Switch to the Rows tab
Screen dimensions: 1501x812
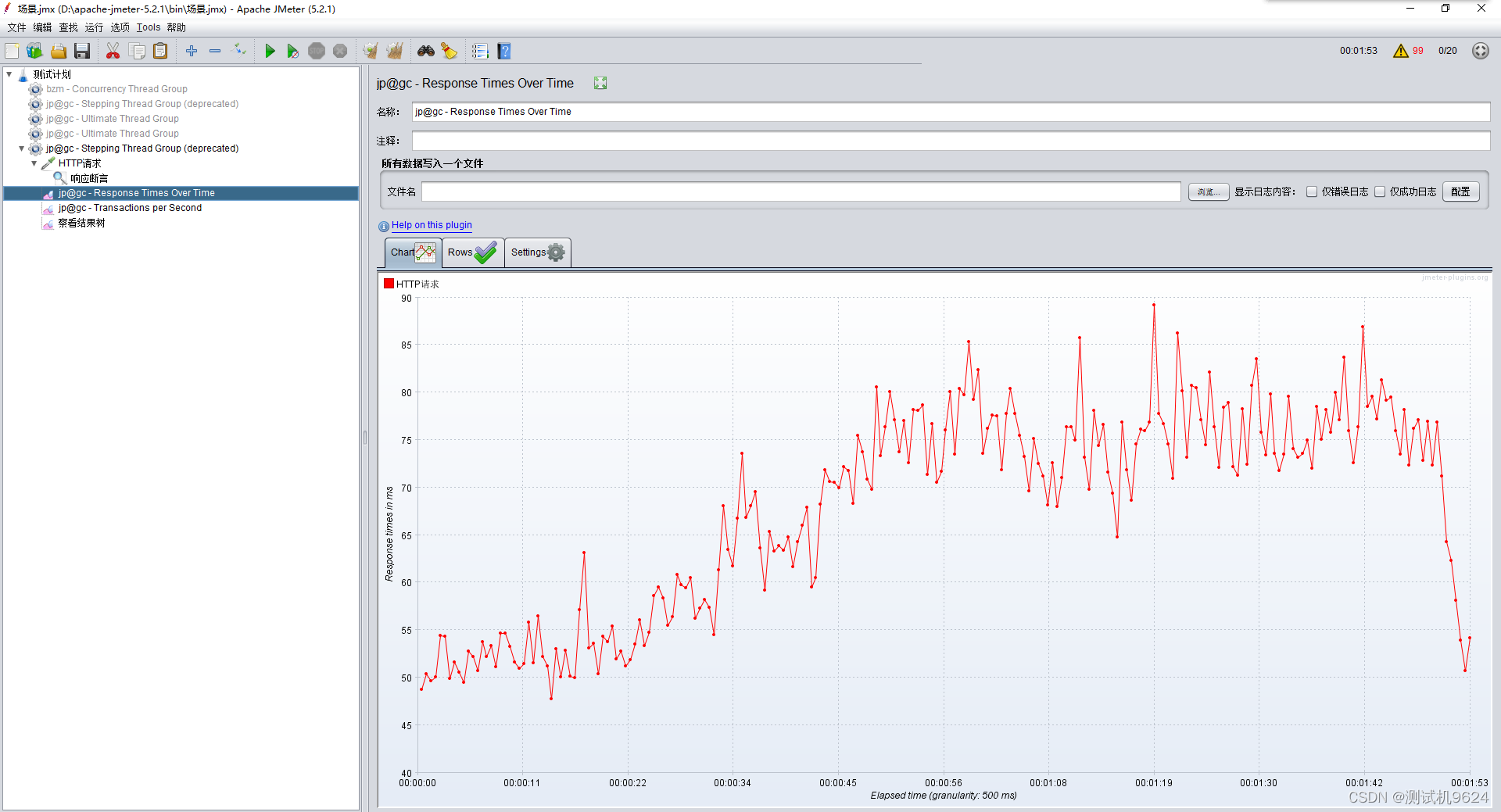click(x=473, y=252)
